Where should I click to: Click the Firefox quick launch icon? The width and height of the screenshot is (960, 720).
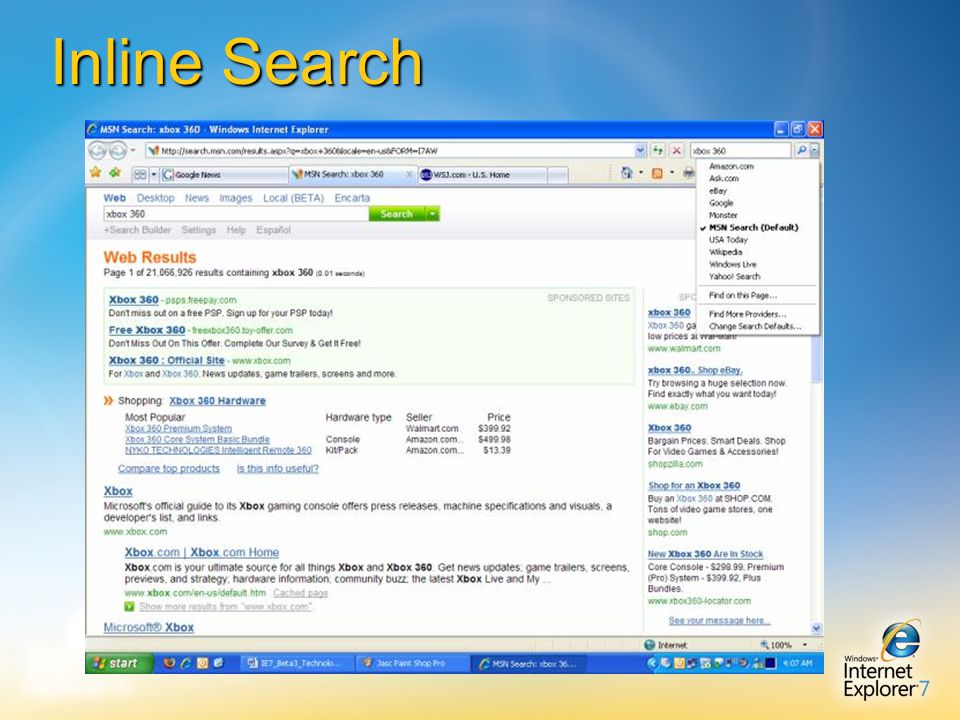pos(170,663)
